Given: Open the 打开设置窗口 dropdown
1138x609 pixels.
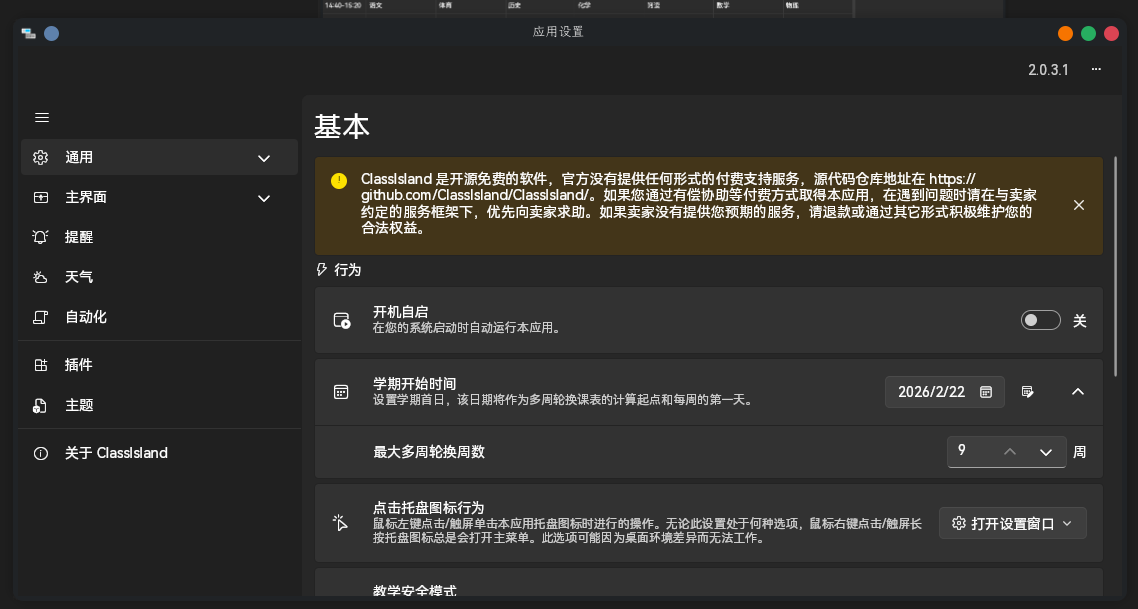Looking at the screenshot, I should point(1012,523).
